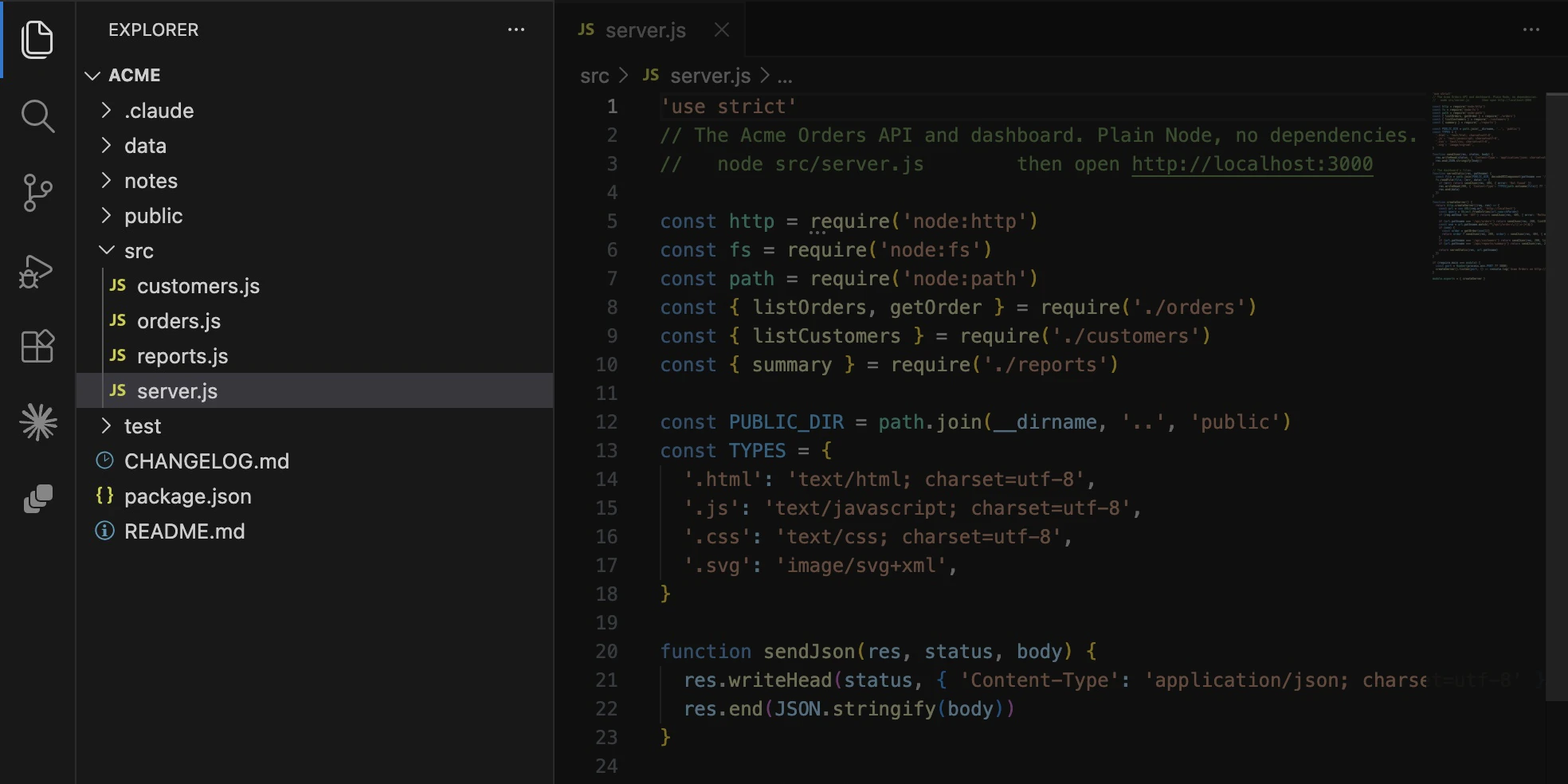The width and height of the screenshot is (1568, 784).
Task: Click the info icon beside README.md
Action: [x=104, y=531]
